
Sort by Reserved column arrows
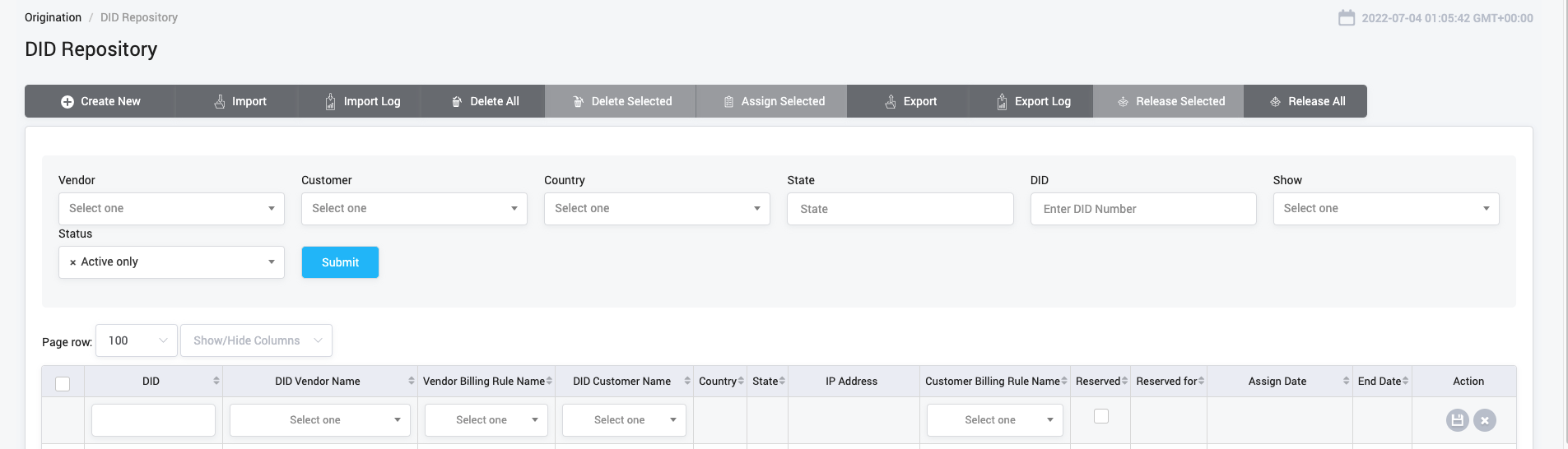point(1124,381)
